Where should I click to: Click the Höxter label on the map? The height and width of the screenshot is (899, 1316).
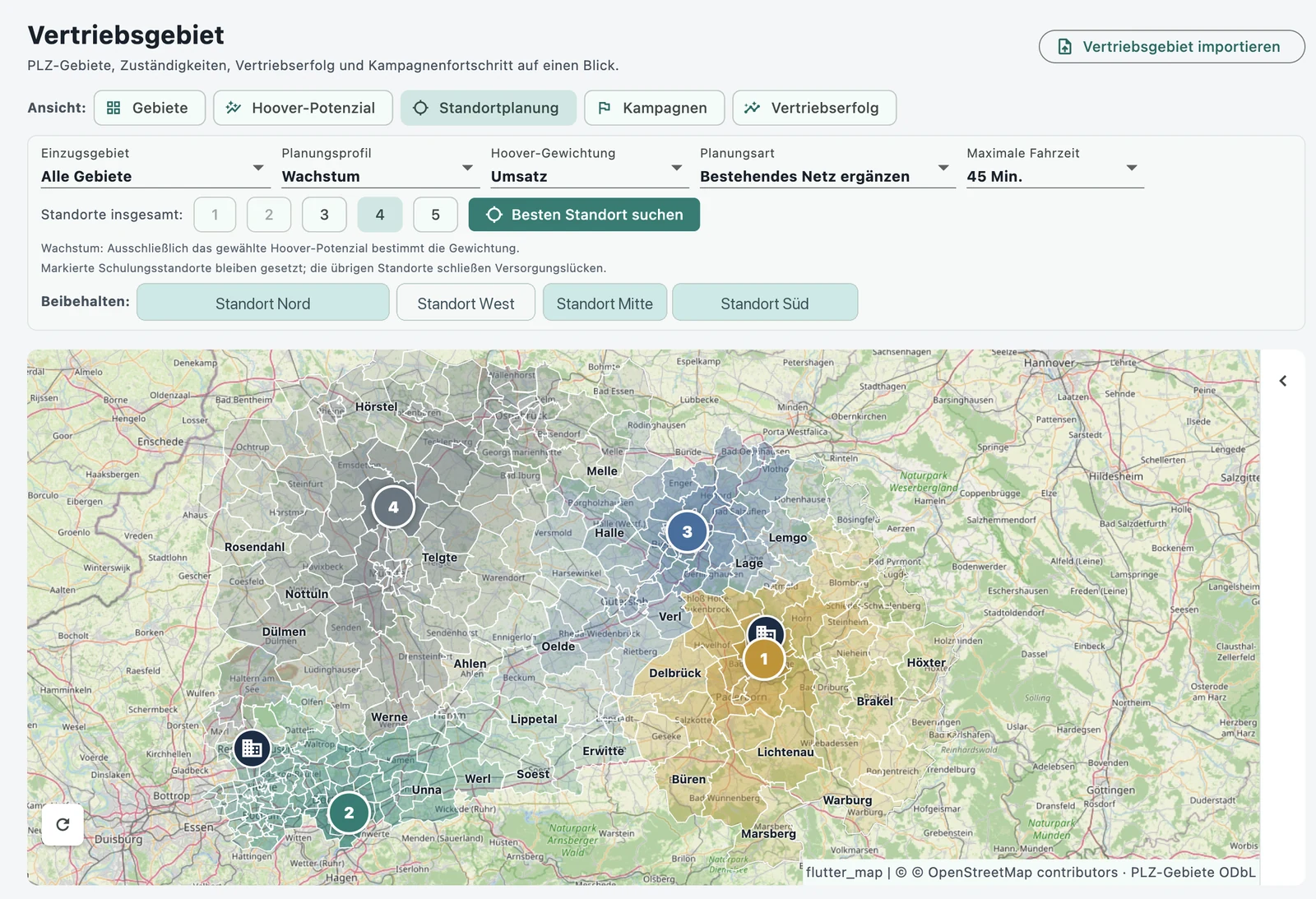(926, 662)
